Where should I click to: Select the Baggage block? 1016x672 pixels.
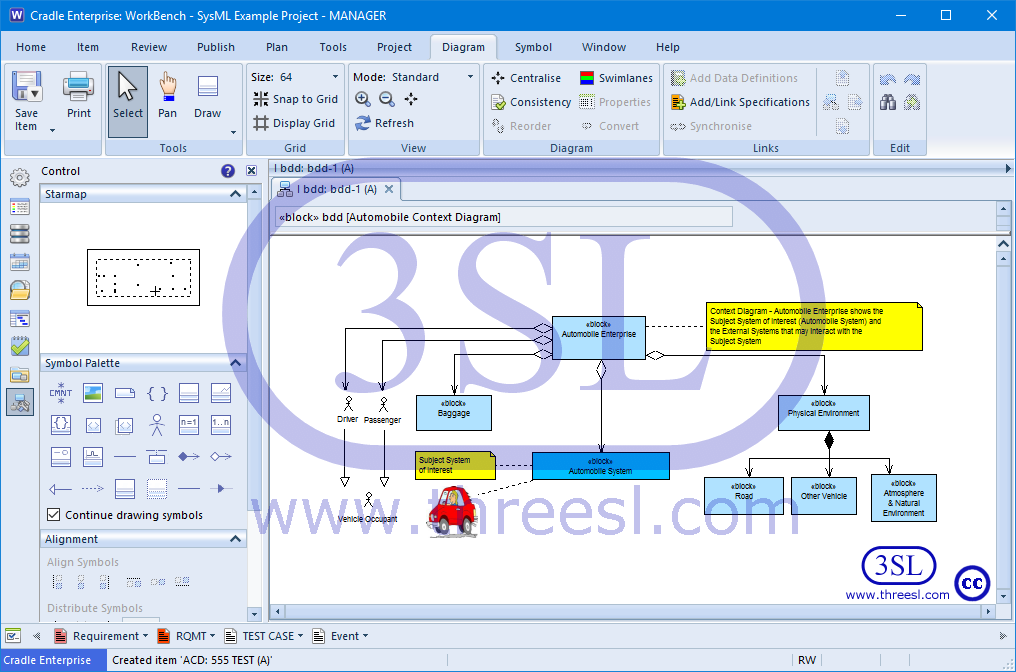point(454,413)
